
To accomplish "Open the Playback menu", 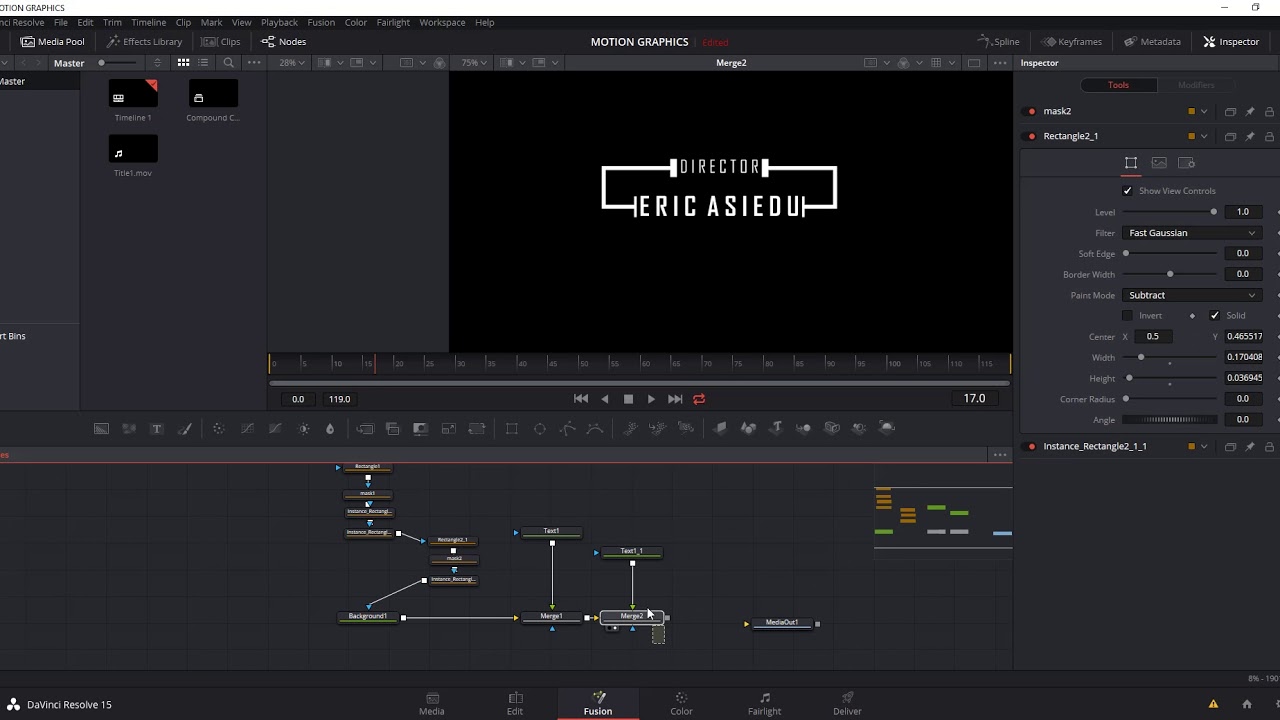I will (279, 22).
